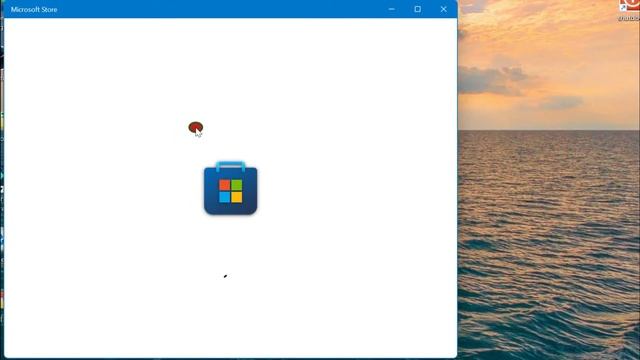The width and height of the screenshot is (640, 360).
Task: Click the Microsoft Store title text
Action: 34,9
